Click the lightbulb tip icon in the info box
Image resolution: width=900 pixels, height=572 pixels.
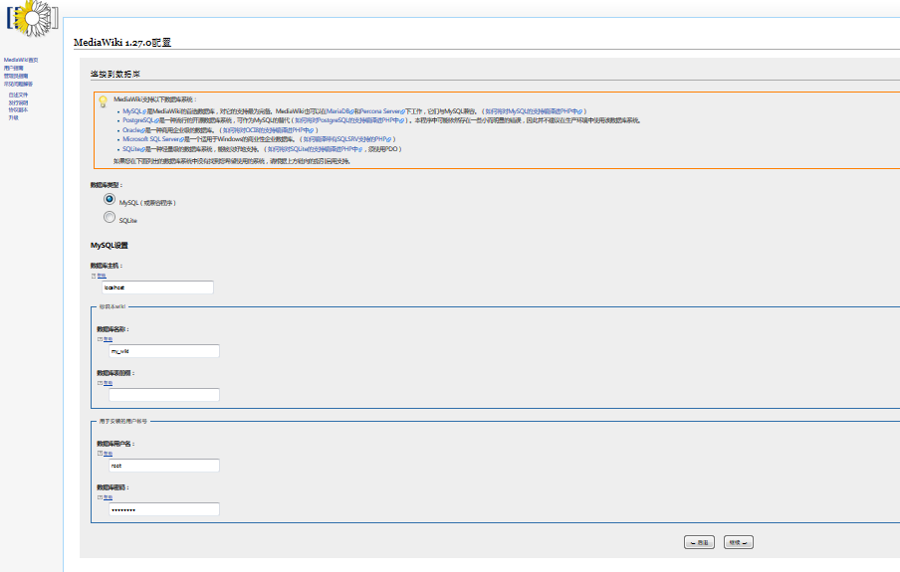(x=102, y=101)
